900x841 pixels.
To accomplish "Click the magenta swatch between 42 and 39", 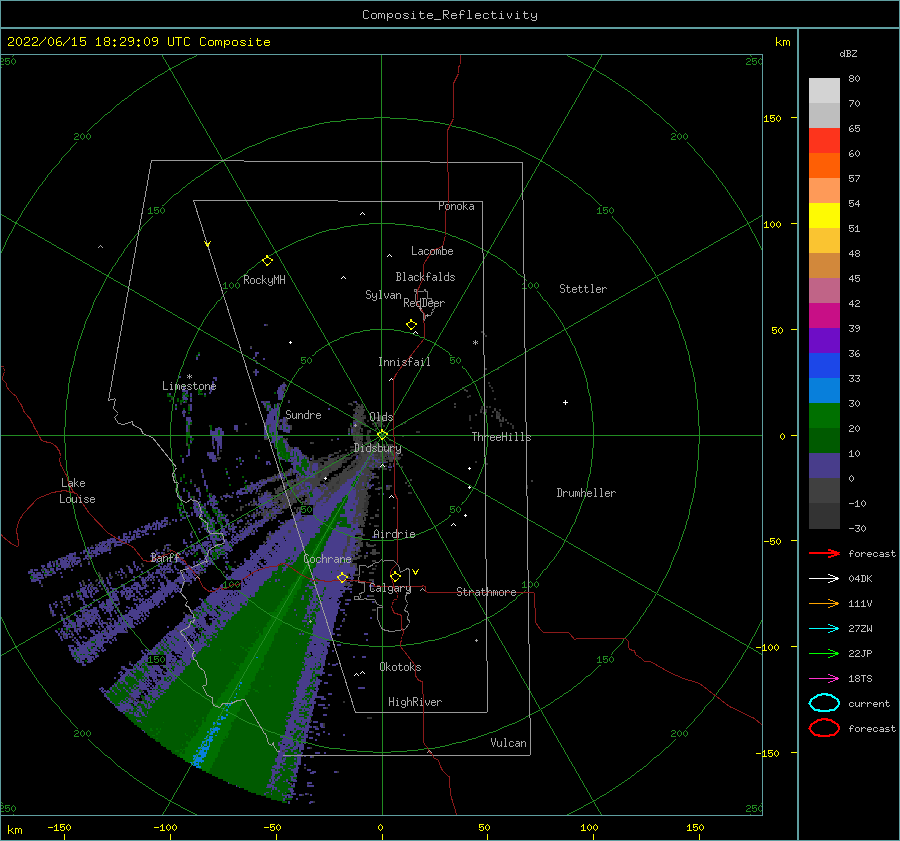I will [824, 316].
